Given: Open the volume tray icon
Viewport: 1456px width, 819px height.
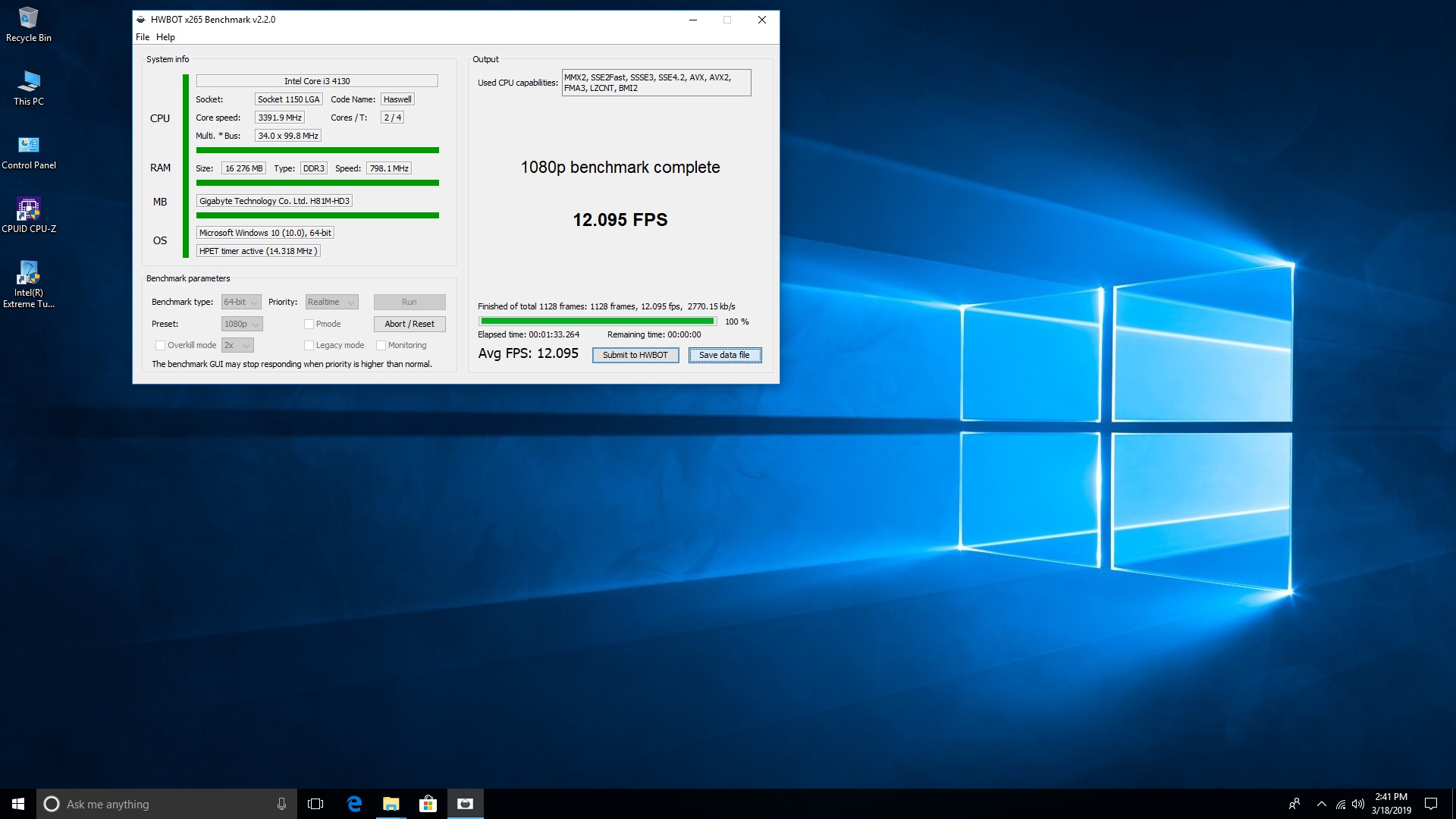Looking at the screenshot, I should [x=1358, y=804].
